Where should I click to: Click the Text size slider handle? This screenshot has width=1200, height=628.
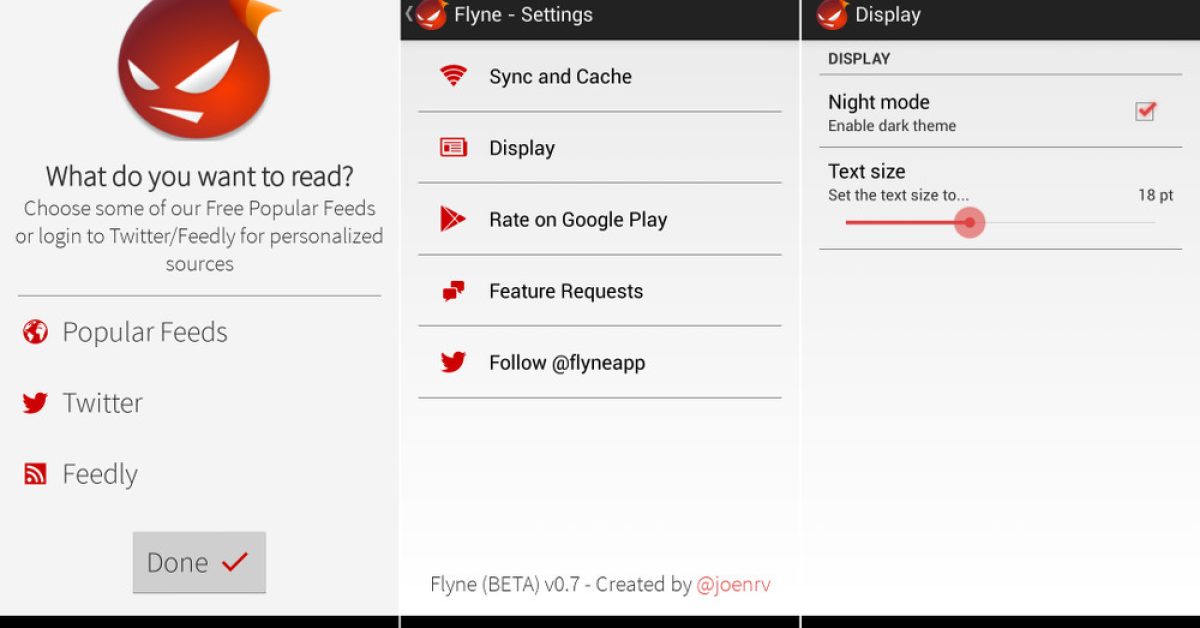969,222
